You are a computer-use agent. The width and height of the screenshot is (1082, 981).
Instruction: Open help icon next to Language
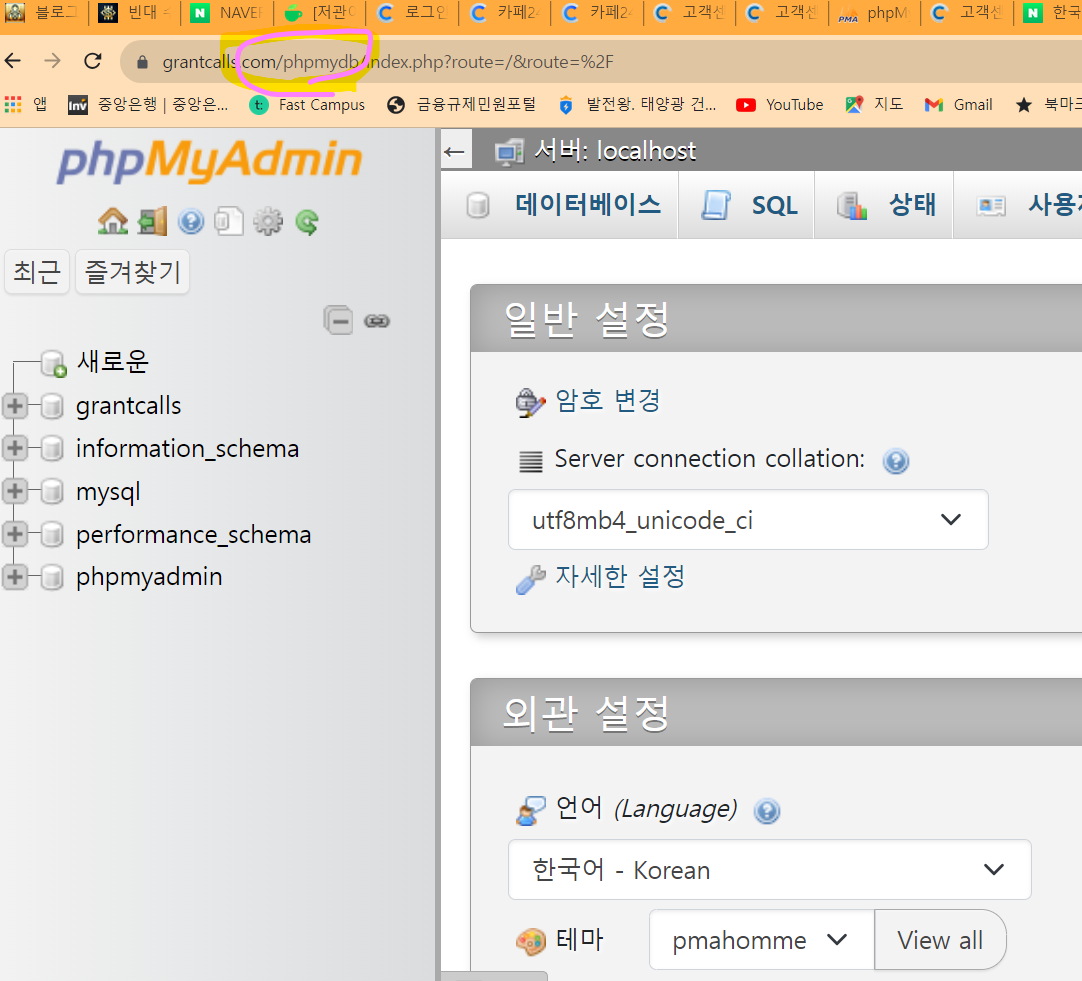pos(767,811)
